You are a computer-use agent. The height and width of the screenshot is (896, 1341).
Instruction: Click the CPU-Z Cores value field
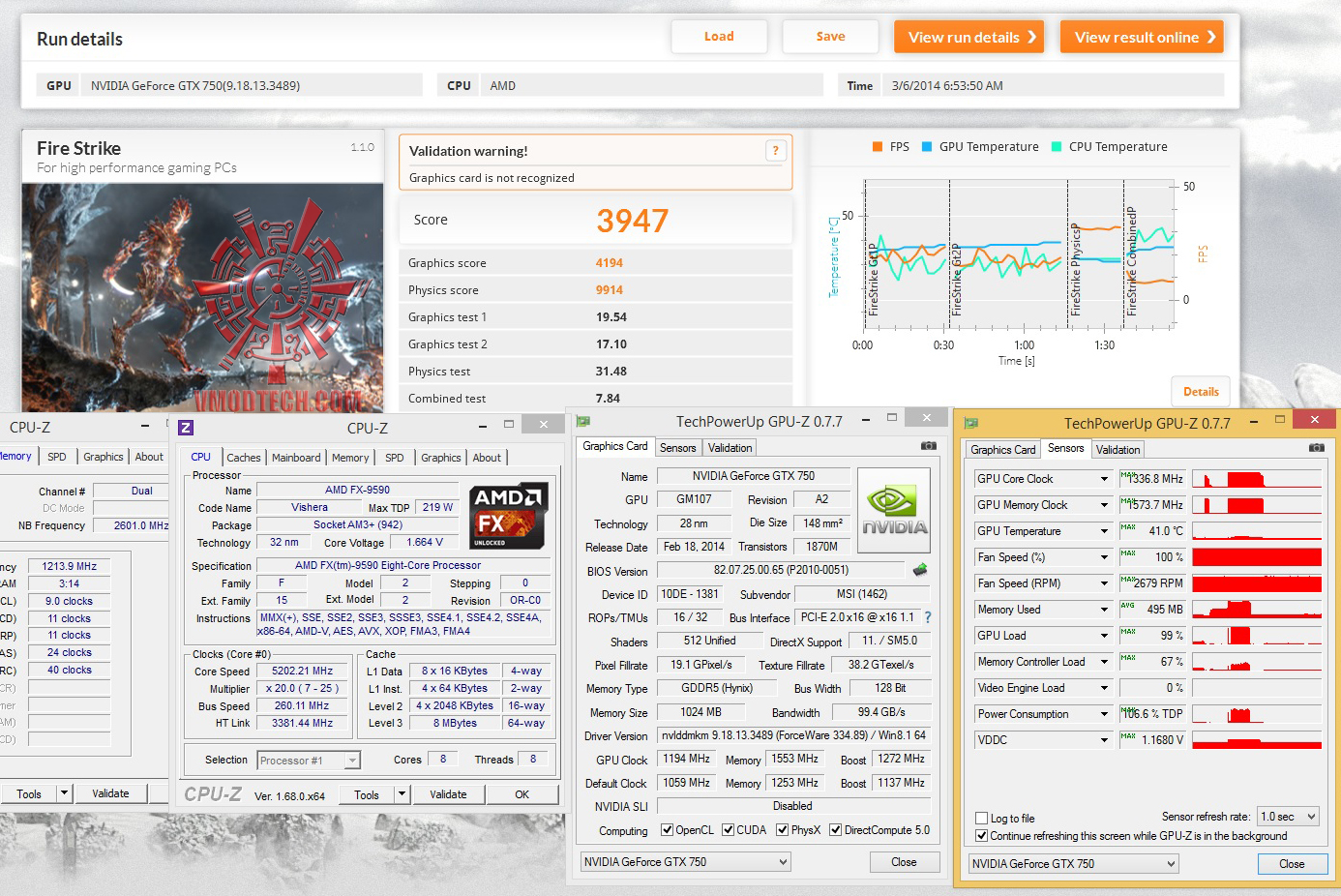point(443,760)
